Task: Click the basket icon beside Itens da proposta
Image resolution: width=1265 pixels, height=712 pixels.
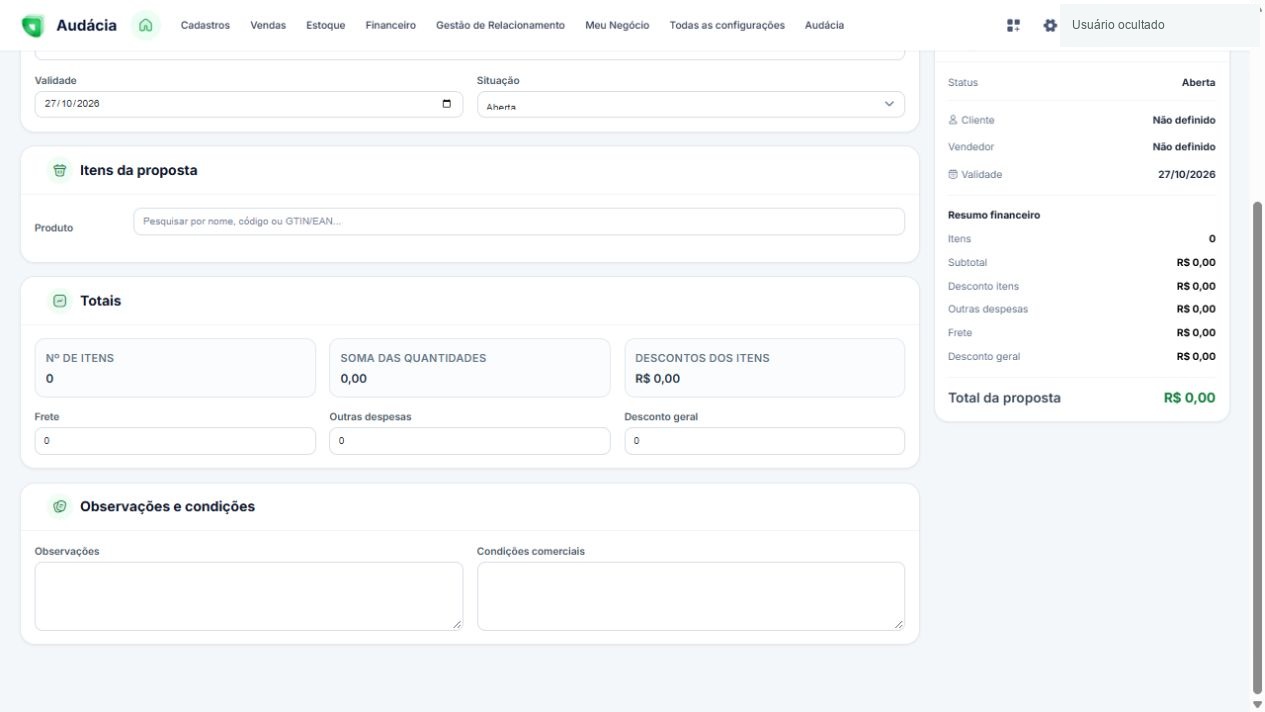Action: 60,171
